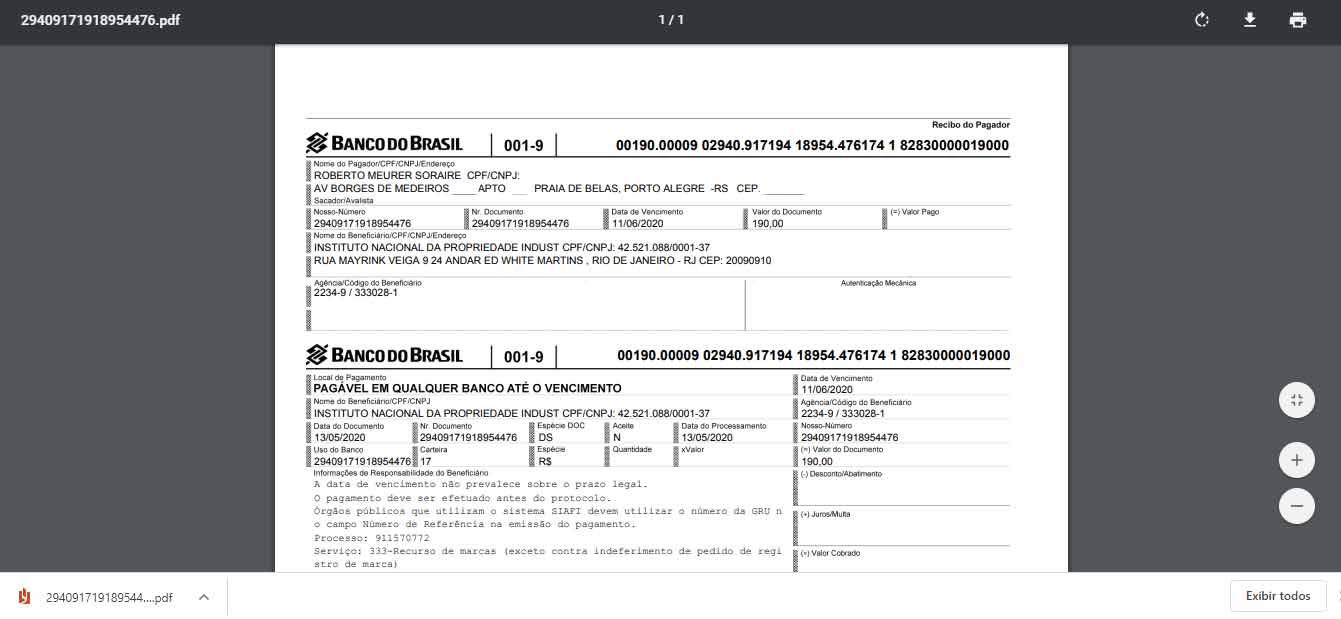Click the 'Autenticação Mecânica' label
The height and width of the screenshot is (619, 1341).
pyautogui.click(x=878, y=283)
